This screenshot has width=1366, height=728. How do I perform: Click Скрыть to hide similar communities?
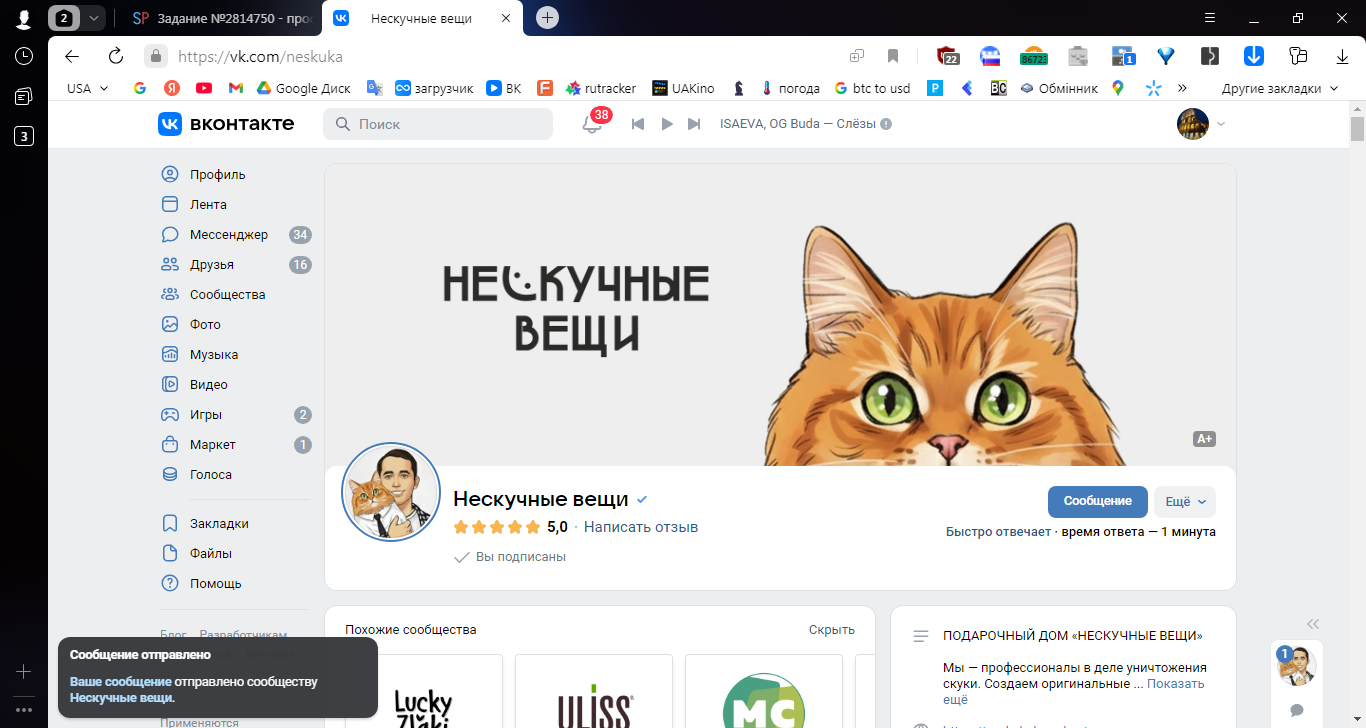[832, 630]
